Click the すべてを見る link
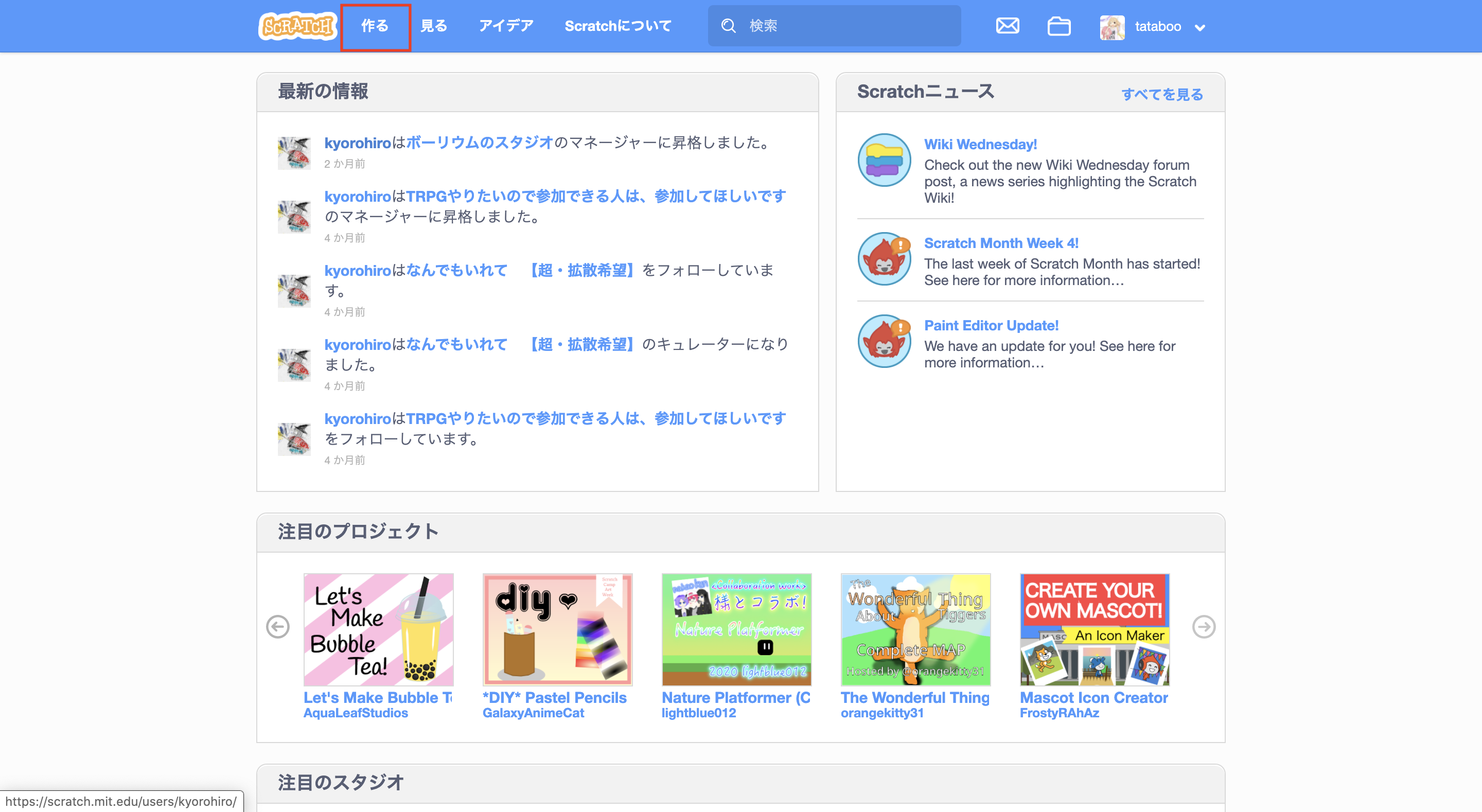This screenshot has width=1482, height=812. click(x=1161, y=94)
